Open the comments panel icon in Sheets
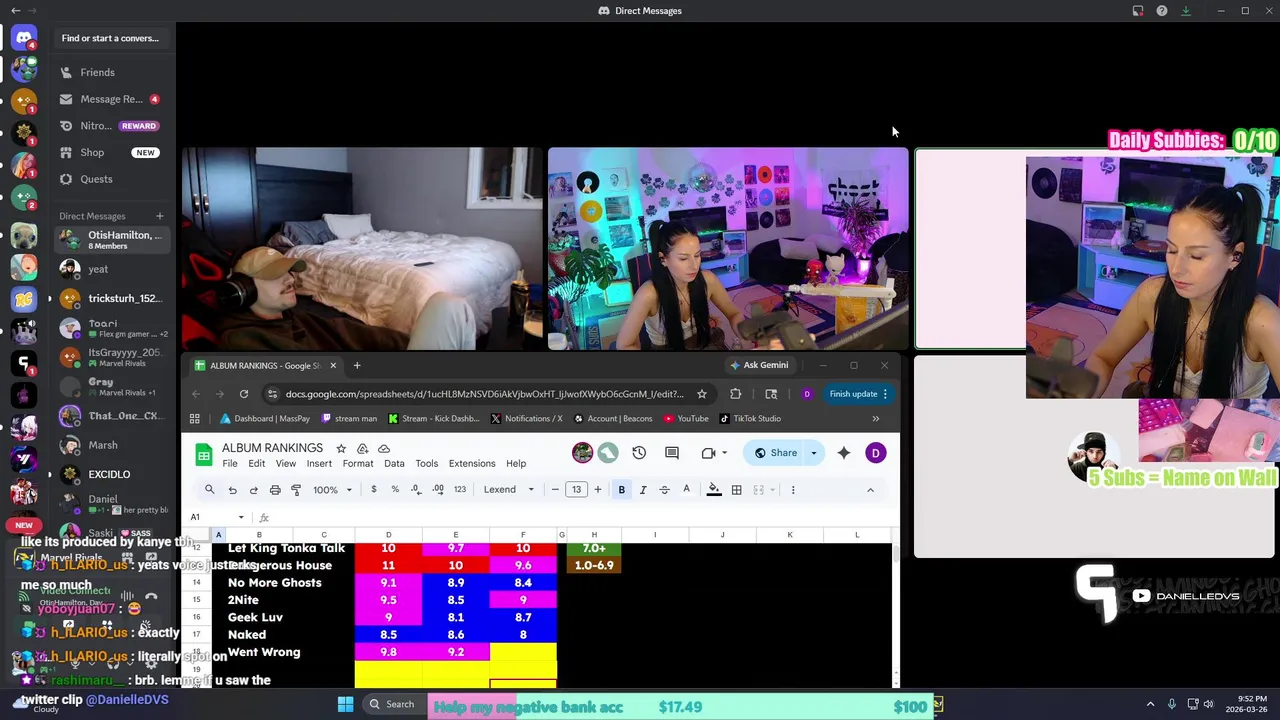The height and width of the screenshot is (720, 1280). (672, 453)
